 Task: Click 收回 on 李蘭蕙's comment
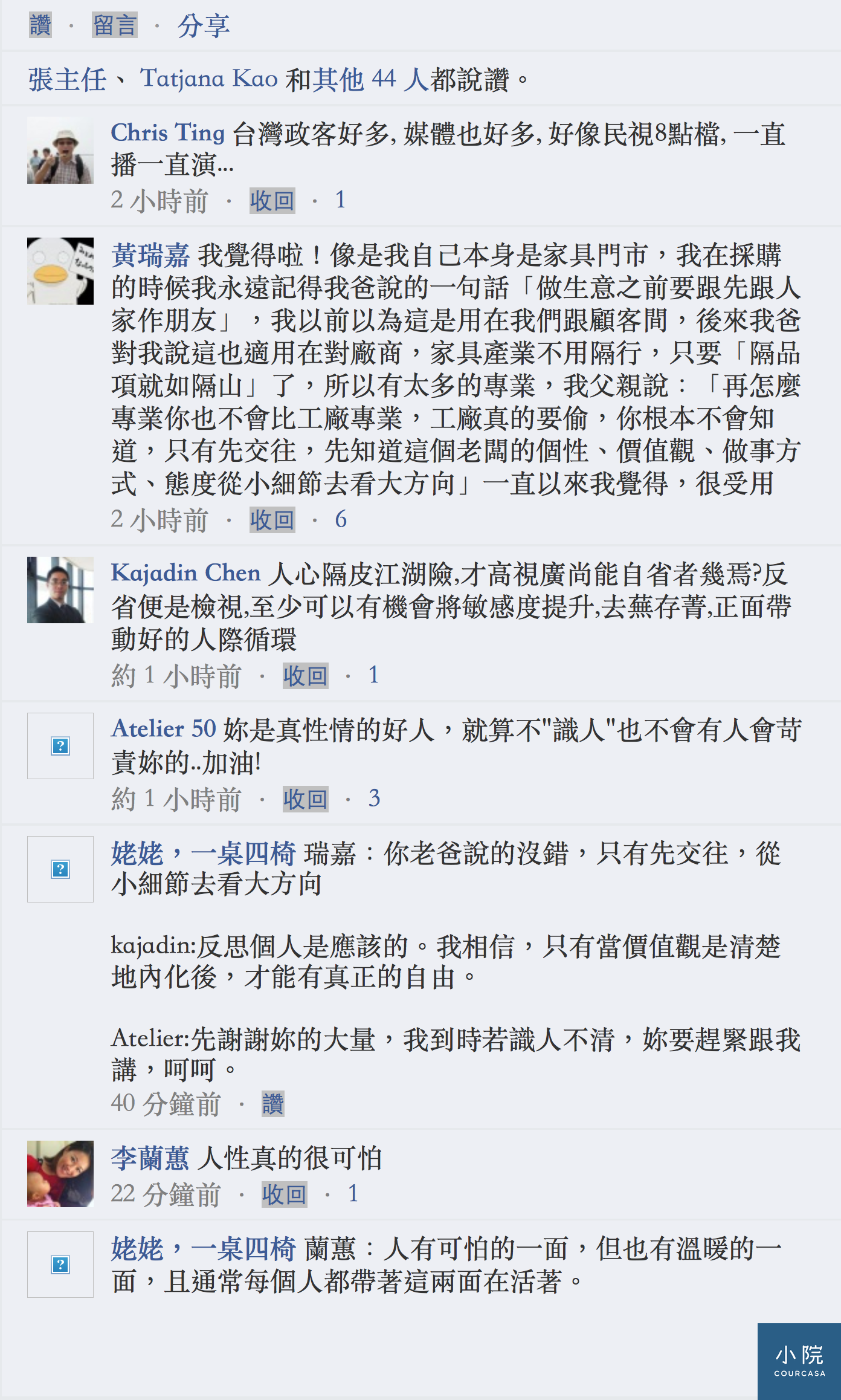285,1194
